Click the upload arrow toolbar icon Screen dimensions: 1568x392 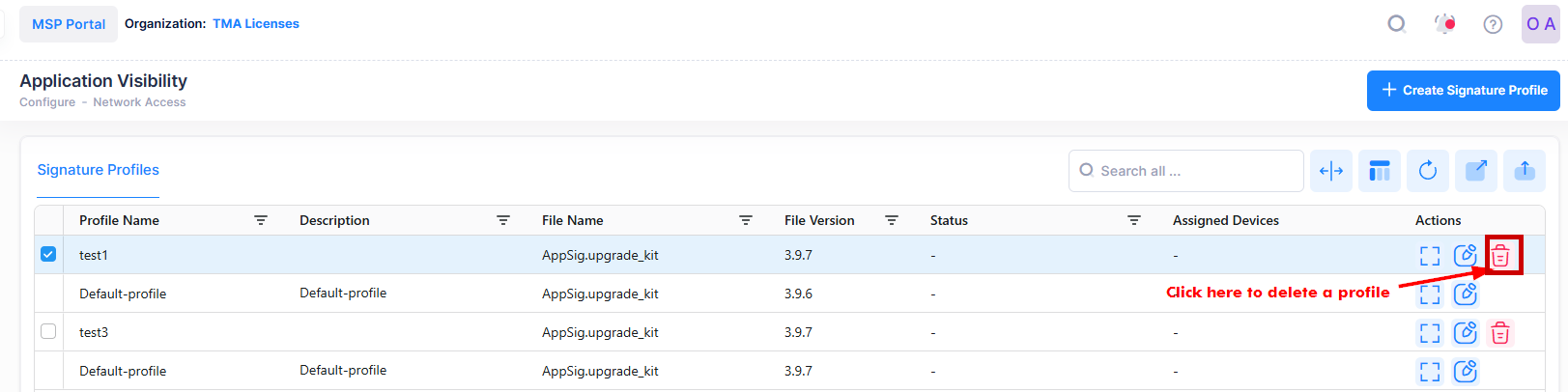[x=1525, y=171]
